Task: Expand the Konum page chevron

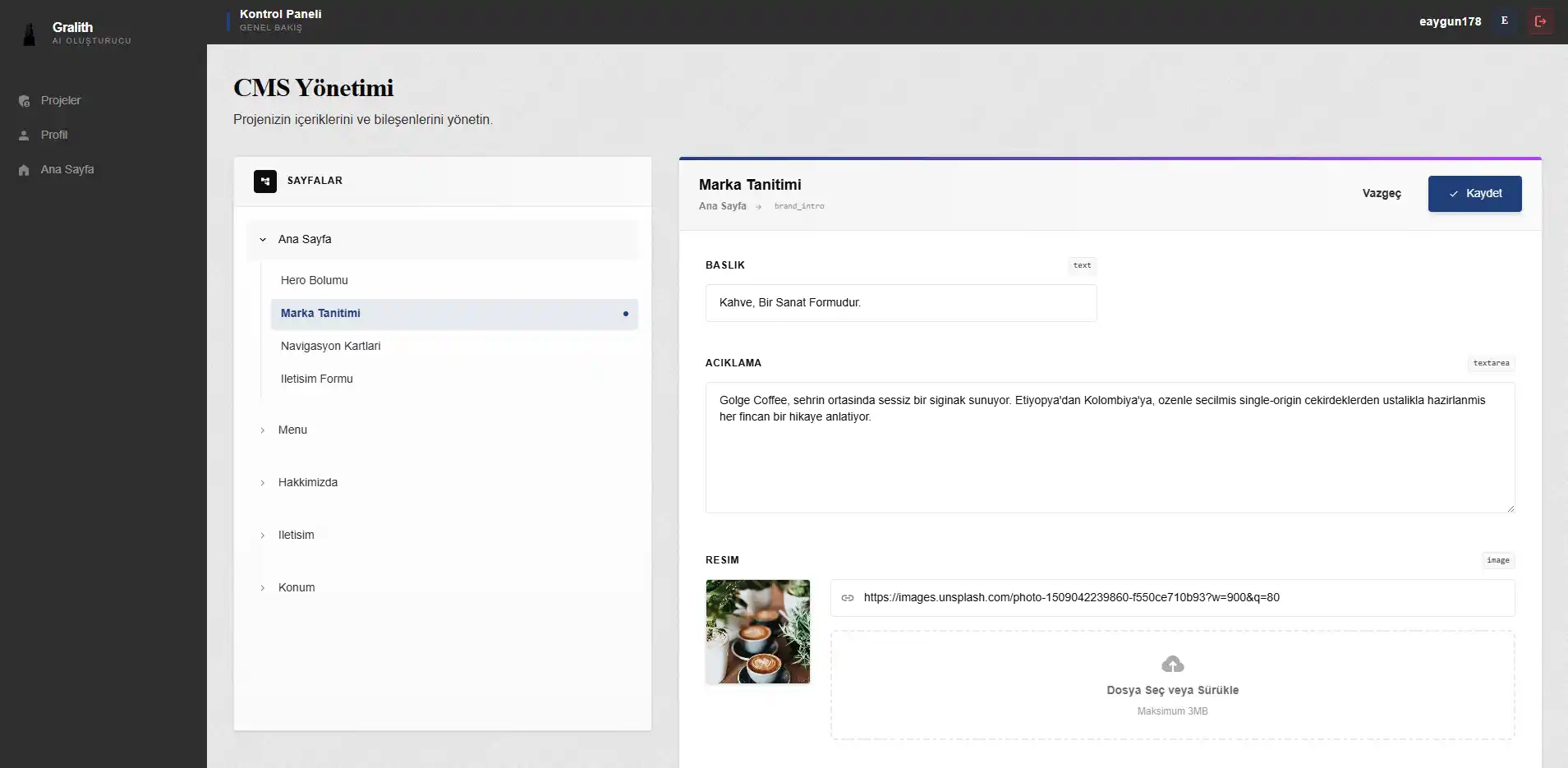Action: (x=263, y=588)
